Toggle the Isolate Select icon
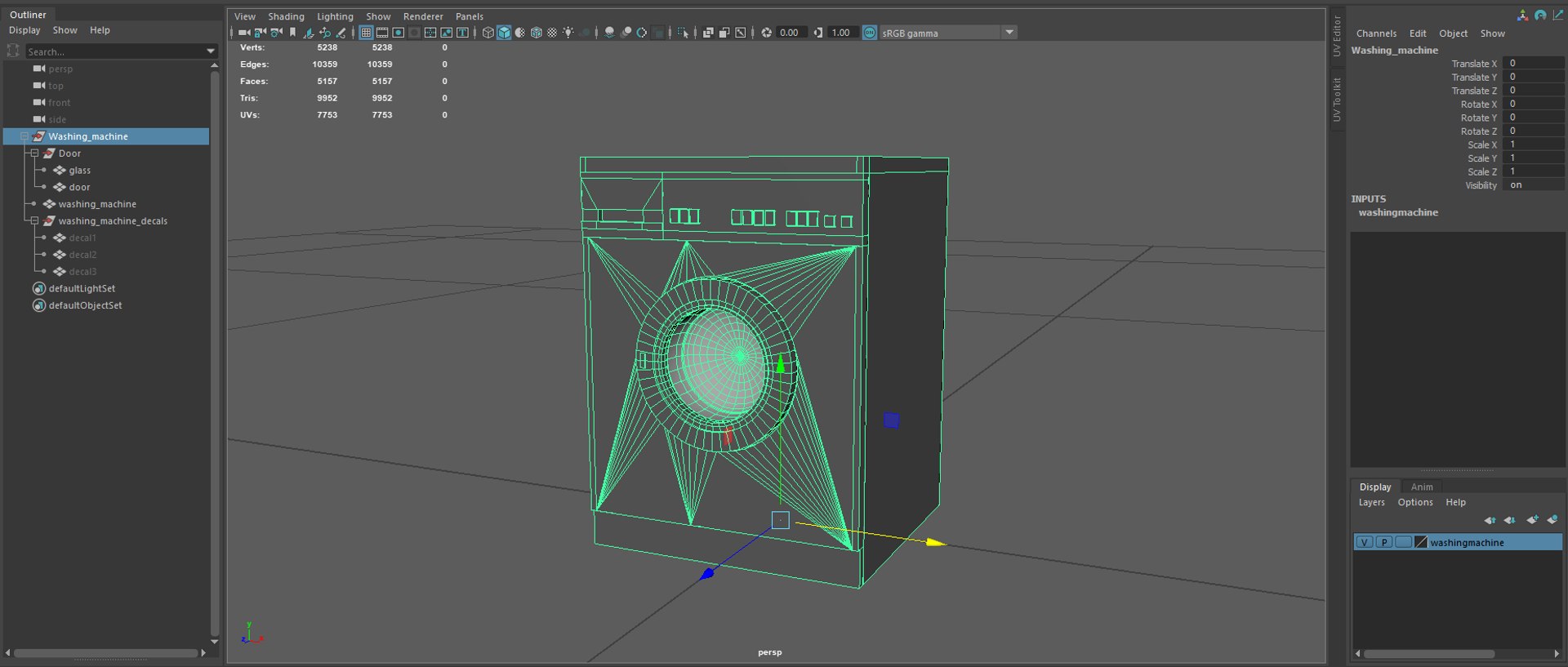 pos(683,33)
